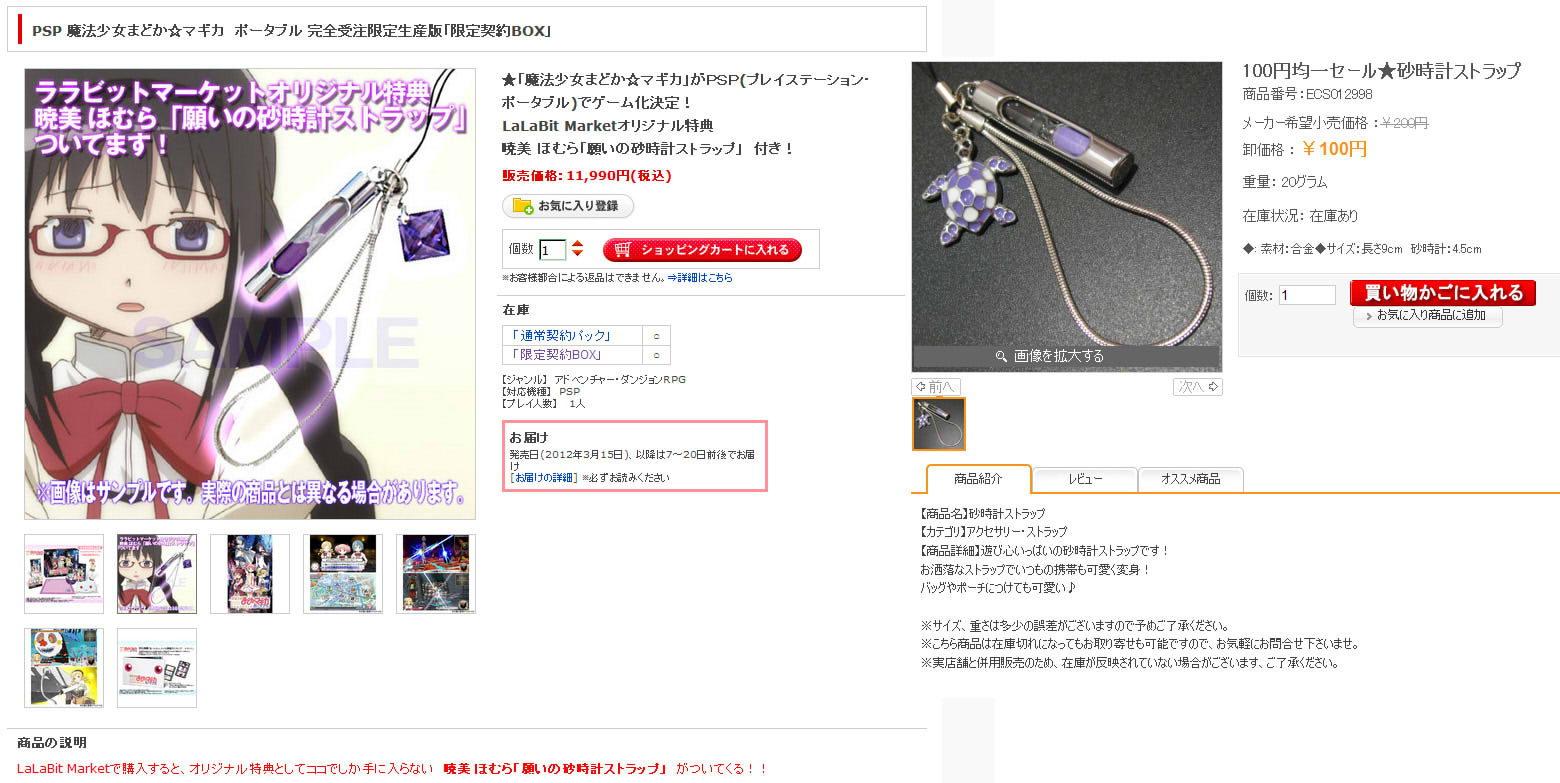Screen dimensions: 1560x783
Task: Open the limited box set first thumbnail
Action: pos(64,574)
